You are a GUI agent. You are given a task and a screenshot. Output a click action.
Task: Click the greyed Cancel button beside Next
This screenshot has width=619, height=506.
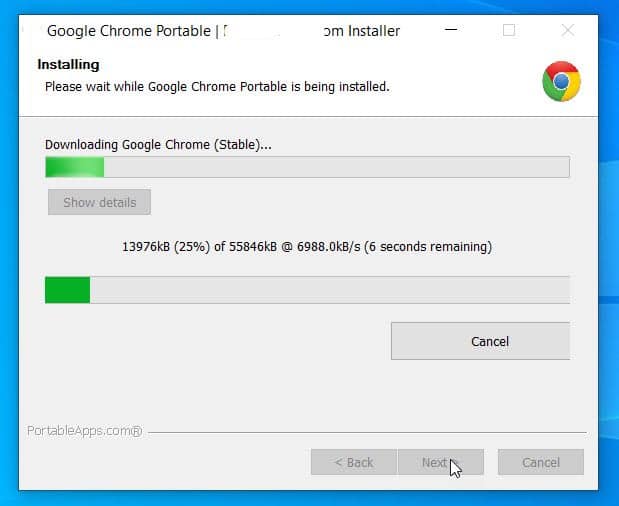pos(541,462)
